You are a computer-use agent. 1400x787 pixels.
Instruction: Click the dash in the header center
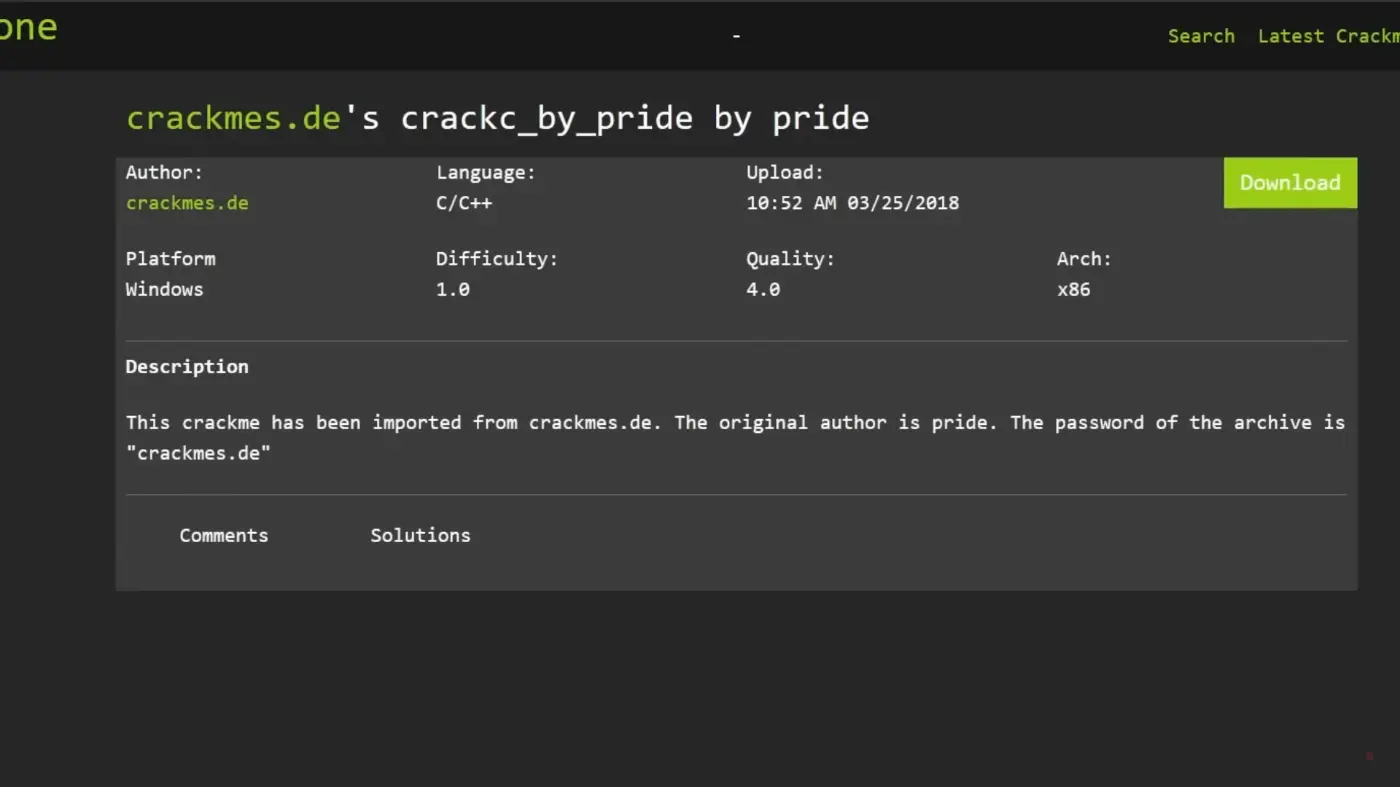pyautogui.click(x=736, y=36)
